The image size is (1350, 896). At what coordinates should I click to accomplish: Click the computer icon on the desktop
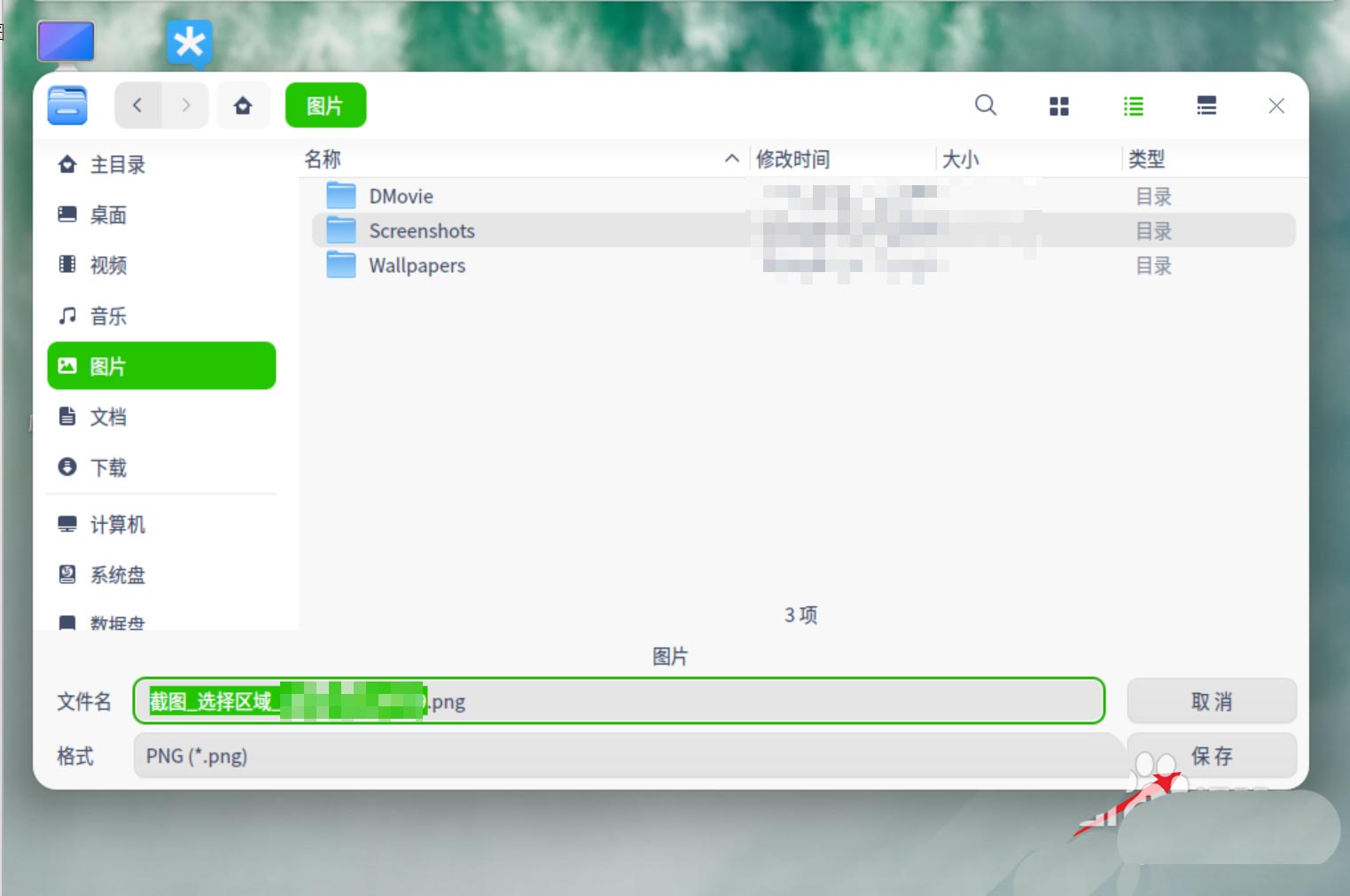click(x=66, y=44)
